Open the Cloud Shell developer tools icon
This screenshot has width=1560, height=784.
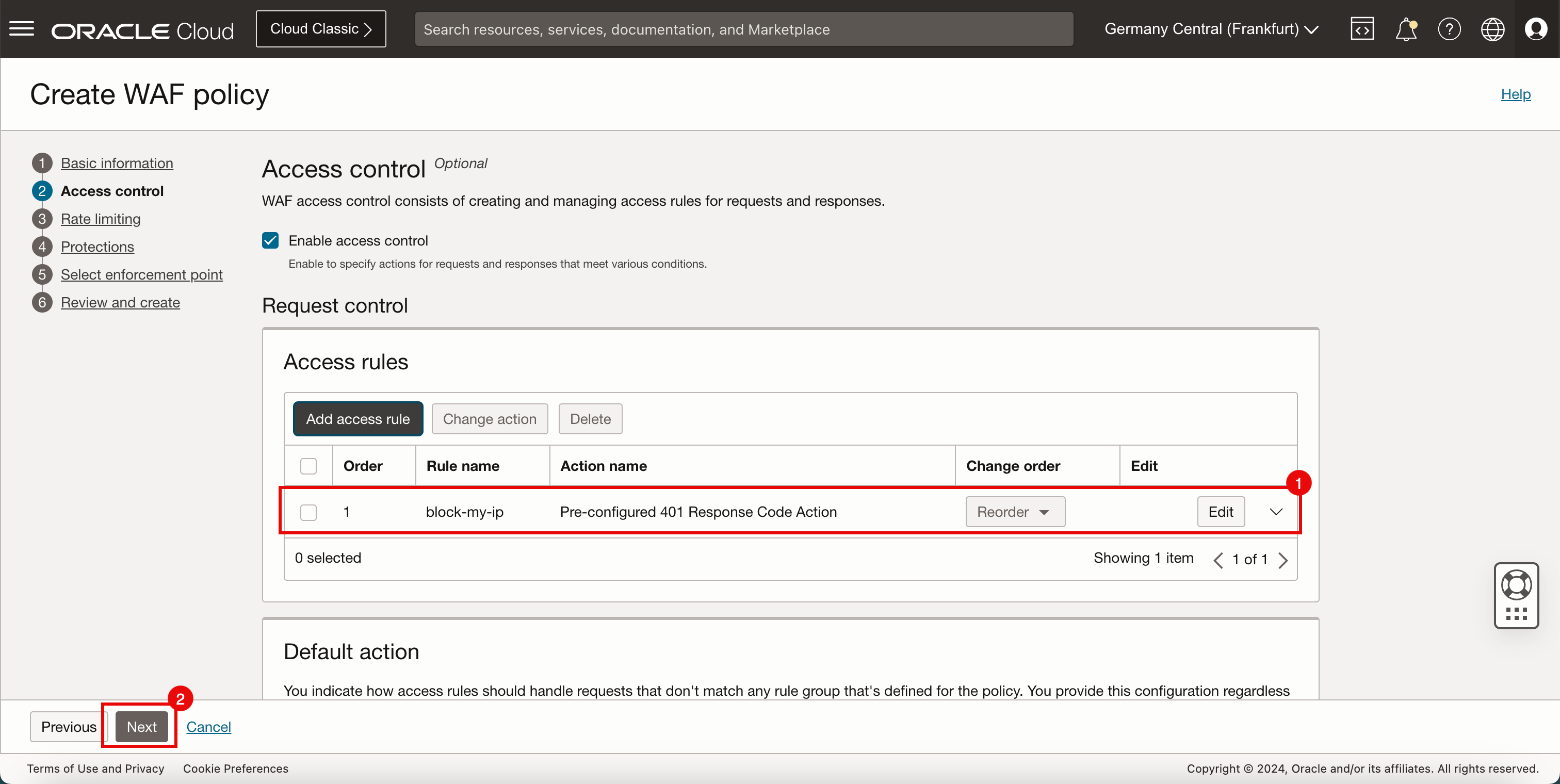point(1362,29)
